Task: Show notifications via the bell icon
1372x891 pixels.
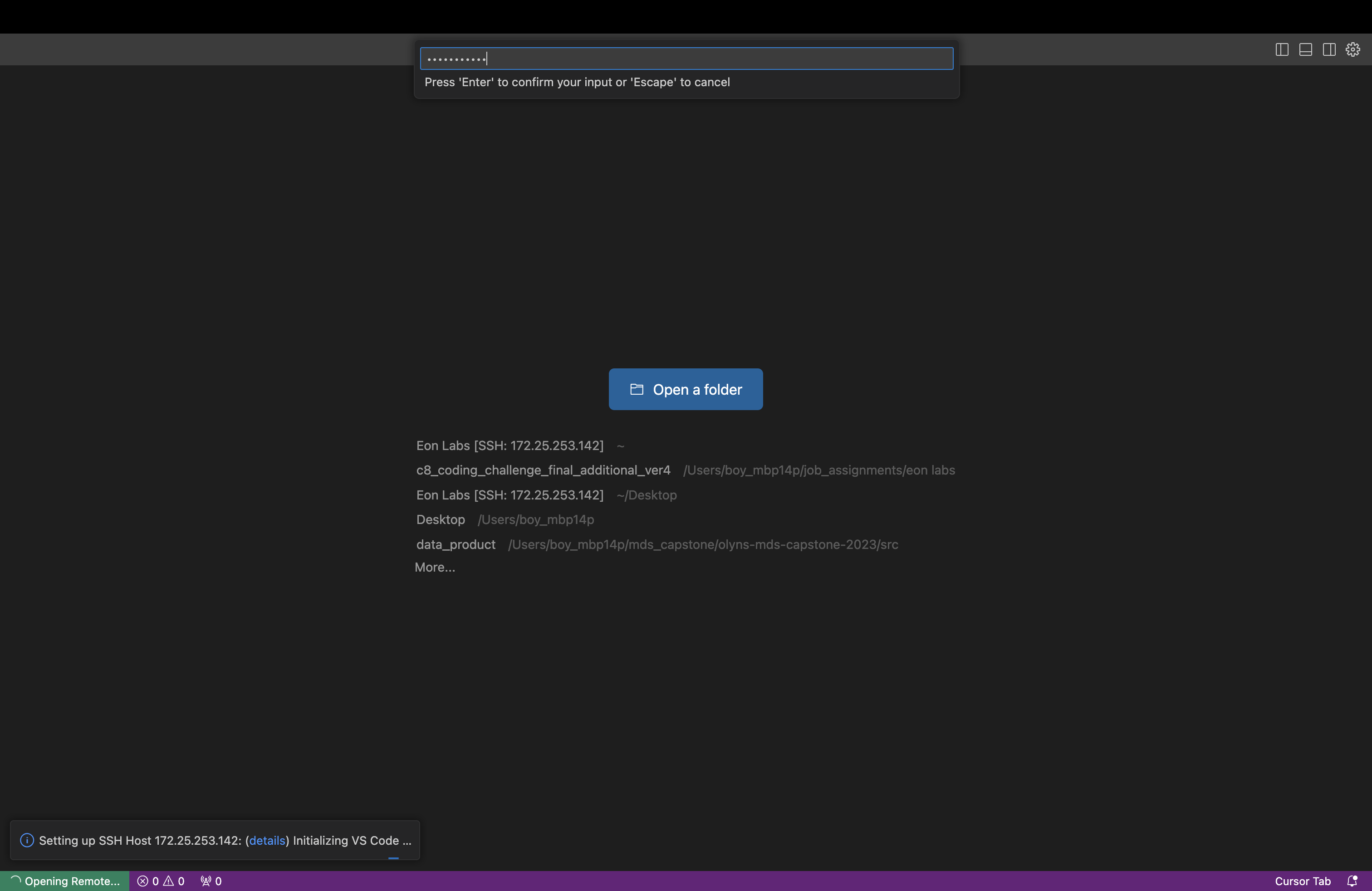Action: [1352, 881]
